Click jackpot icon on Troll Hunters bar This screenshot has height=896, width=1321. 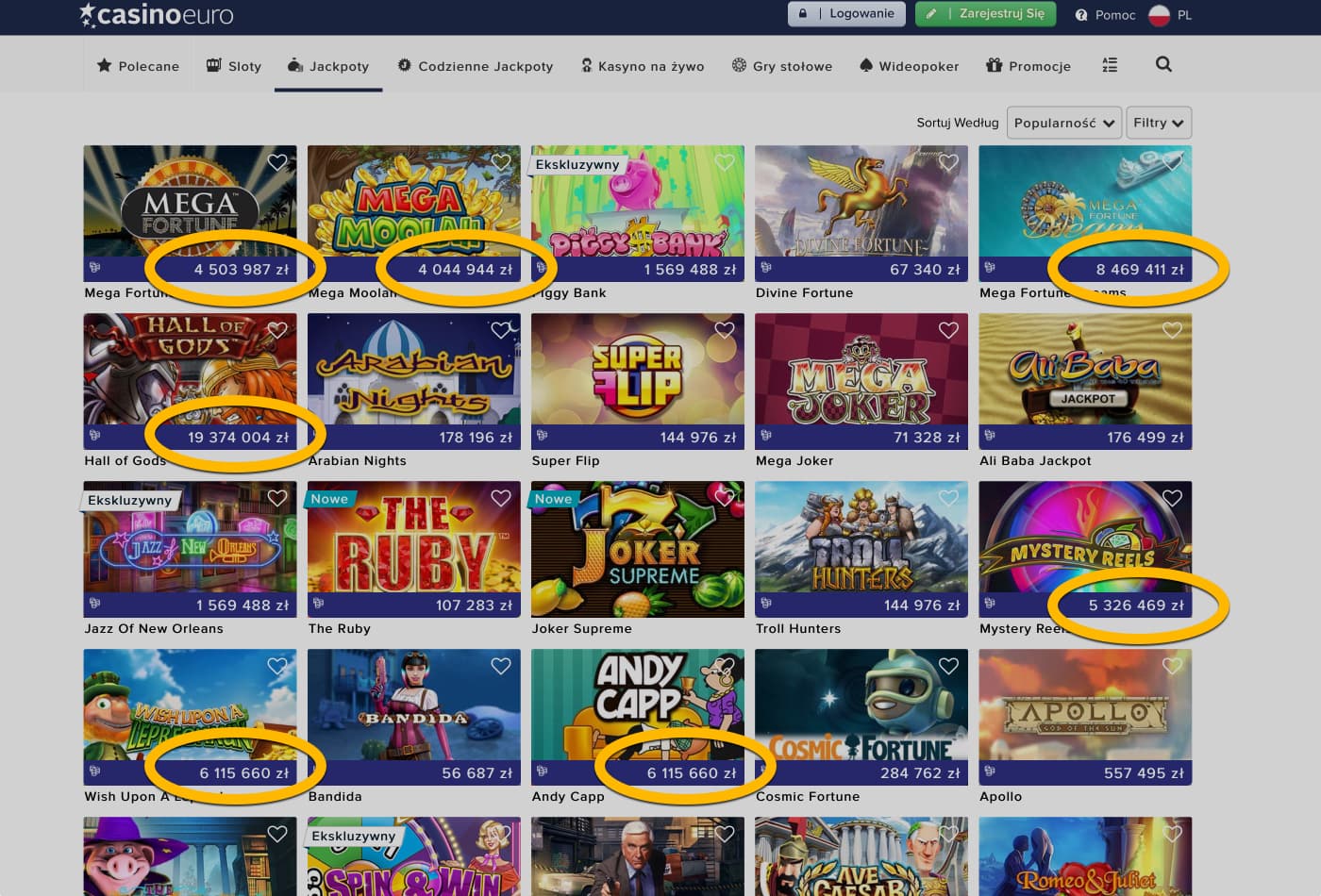point(766,604)
